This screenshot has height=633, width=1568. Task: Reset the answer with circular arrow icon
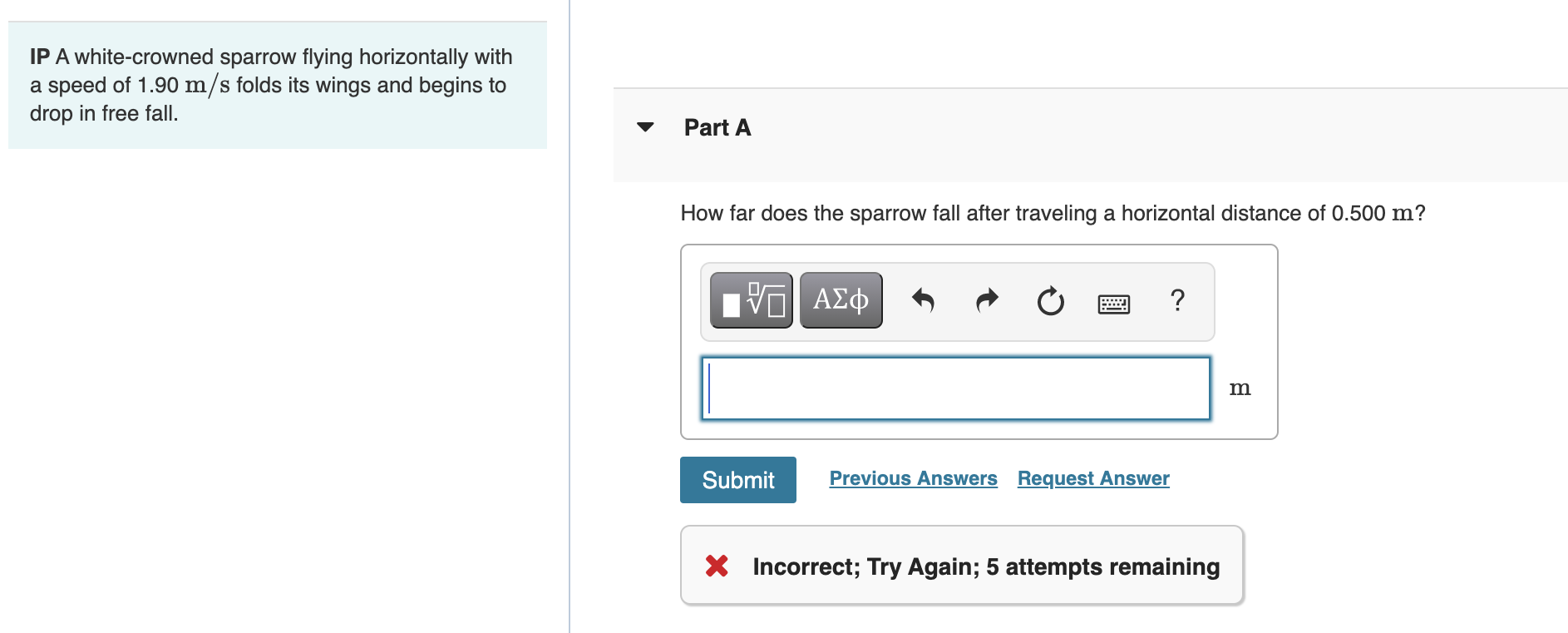tap(1050, 301)
